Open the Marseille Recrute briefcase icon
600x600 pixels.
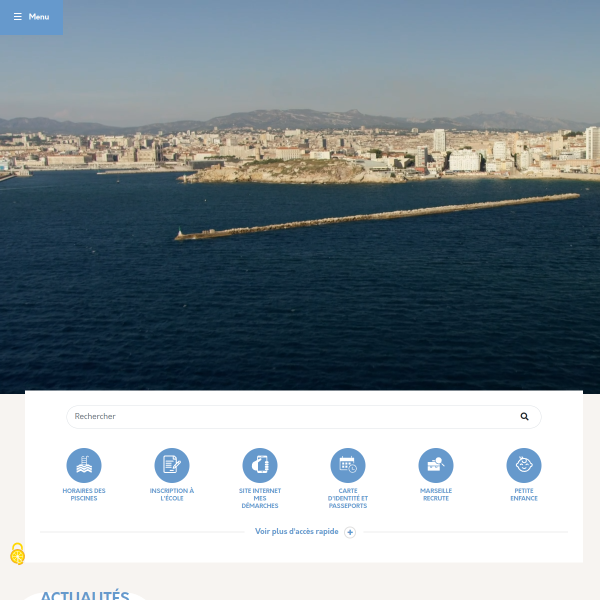[436, 465]
